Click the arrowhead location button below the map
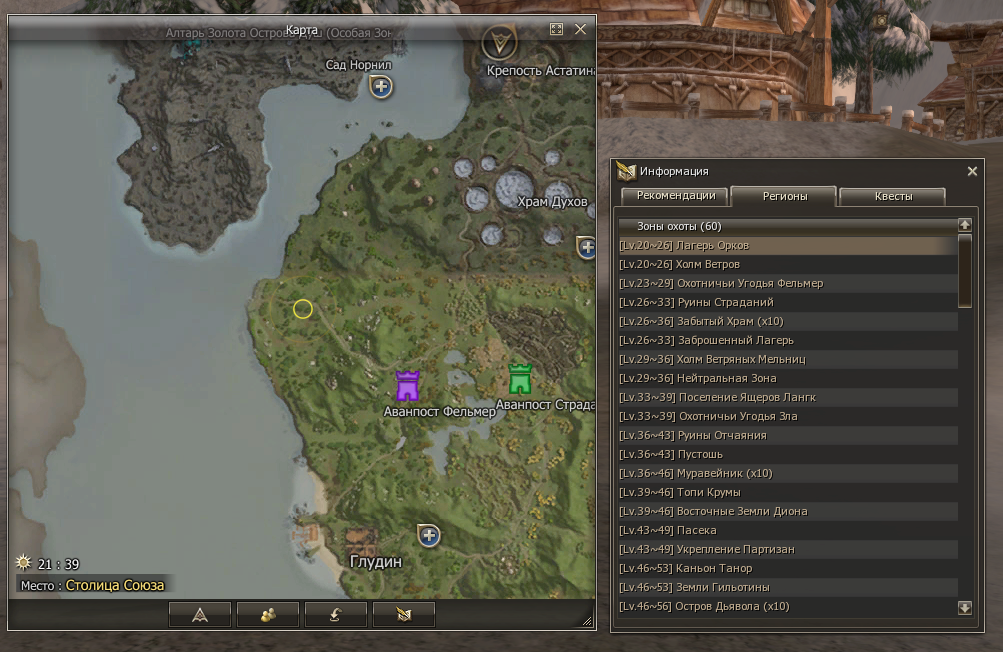 click(x=200, y=614)
